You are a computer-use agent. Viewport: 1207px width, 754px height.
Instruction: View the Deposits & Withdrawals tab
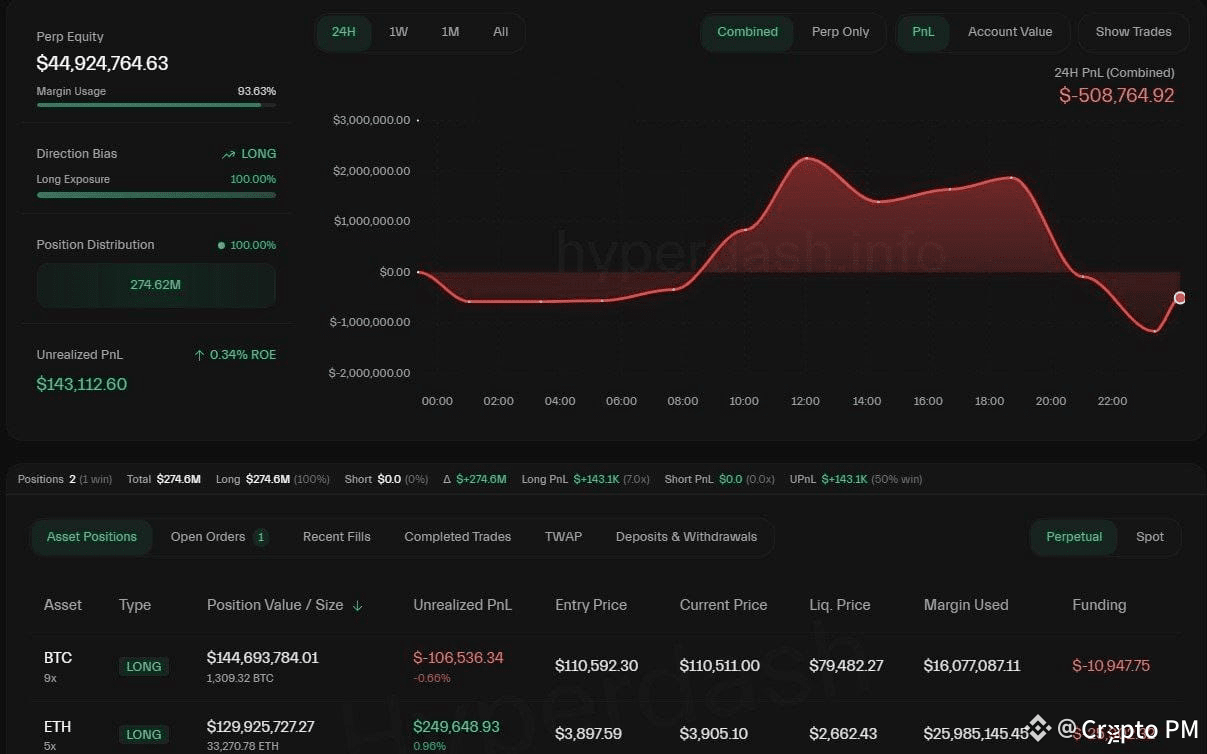point(686,536)
